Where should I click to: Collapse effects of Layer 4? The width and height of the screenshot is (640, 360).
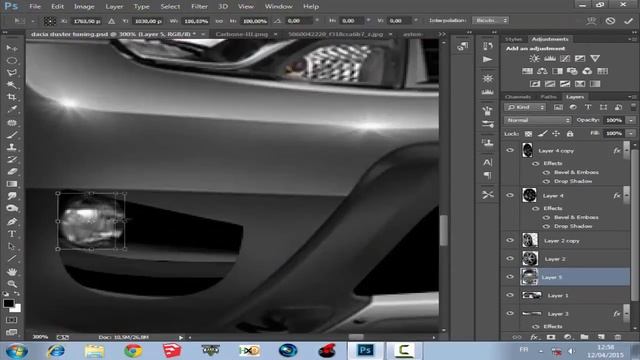click(x=627, y=196)
